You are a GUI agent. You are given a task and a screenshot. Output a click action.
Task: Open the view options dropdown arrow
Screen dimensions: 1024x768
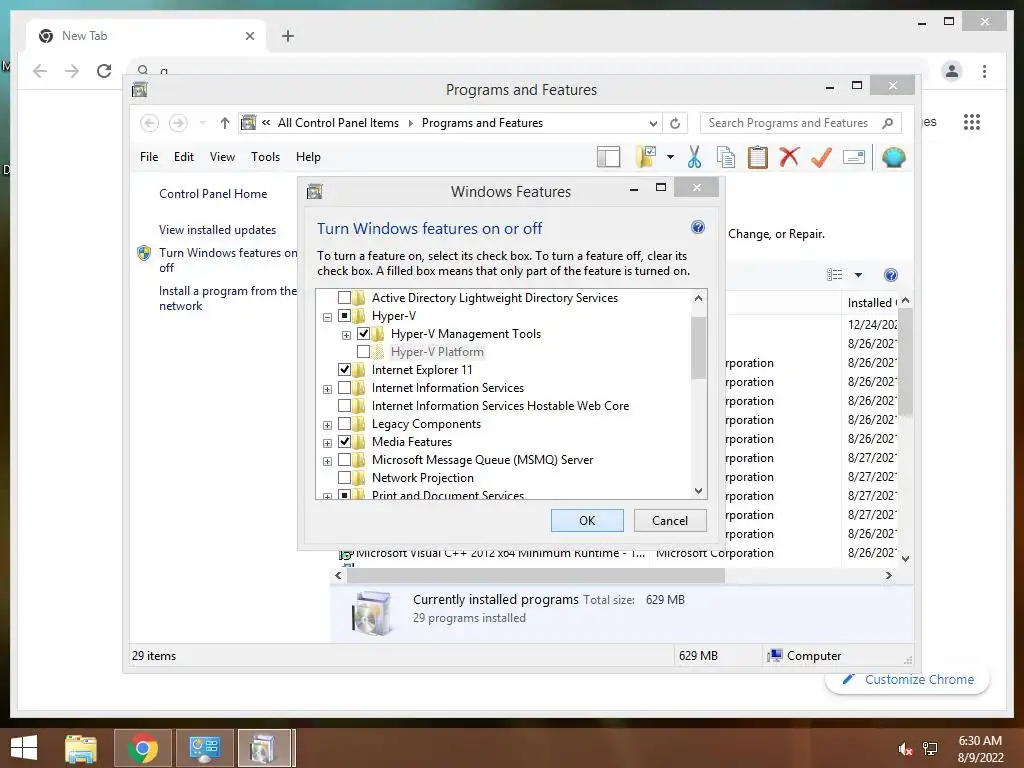[x=858, y=275]
